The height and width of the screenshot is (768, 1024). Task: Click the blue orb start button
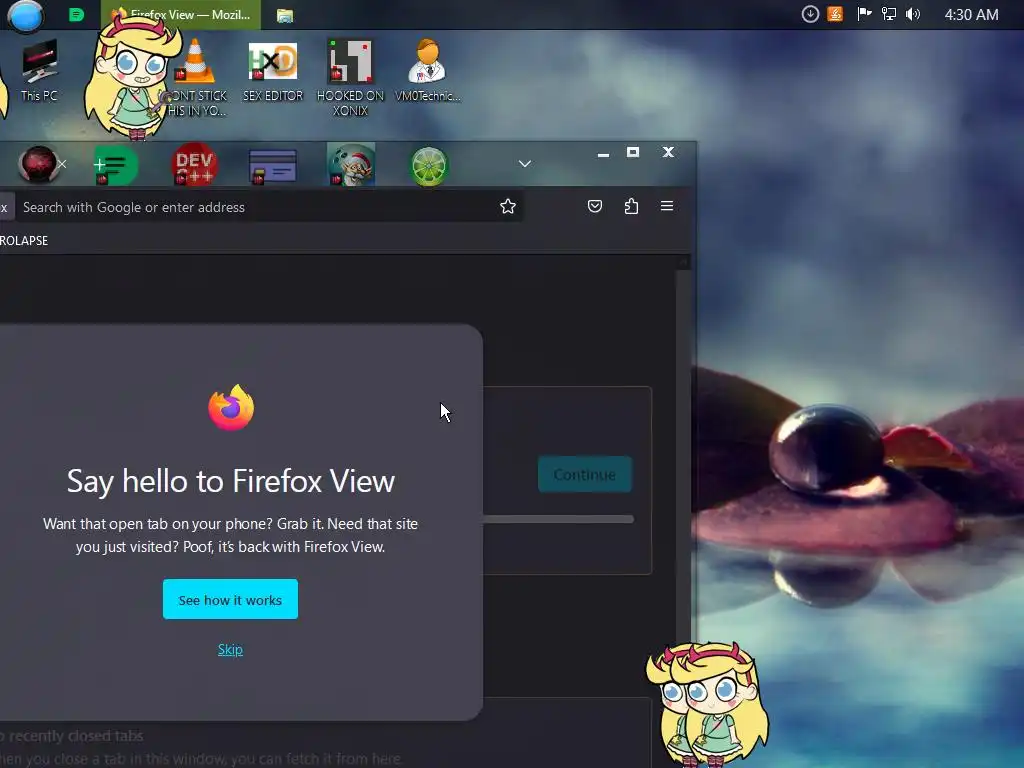(25, 15)
